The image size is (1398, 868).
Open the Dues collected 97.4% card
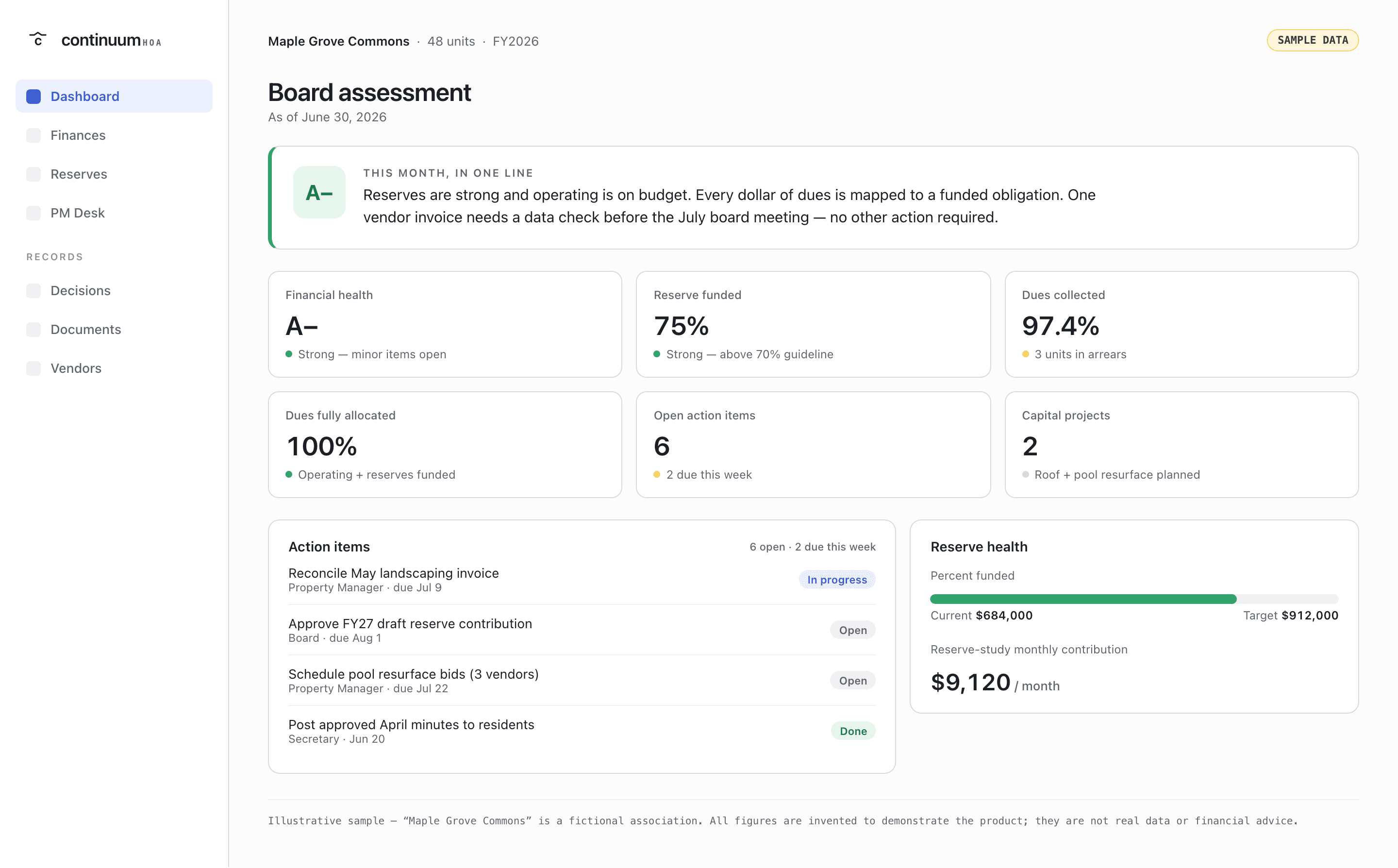1182,324
